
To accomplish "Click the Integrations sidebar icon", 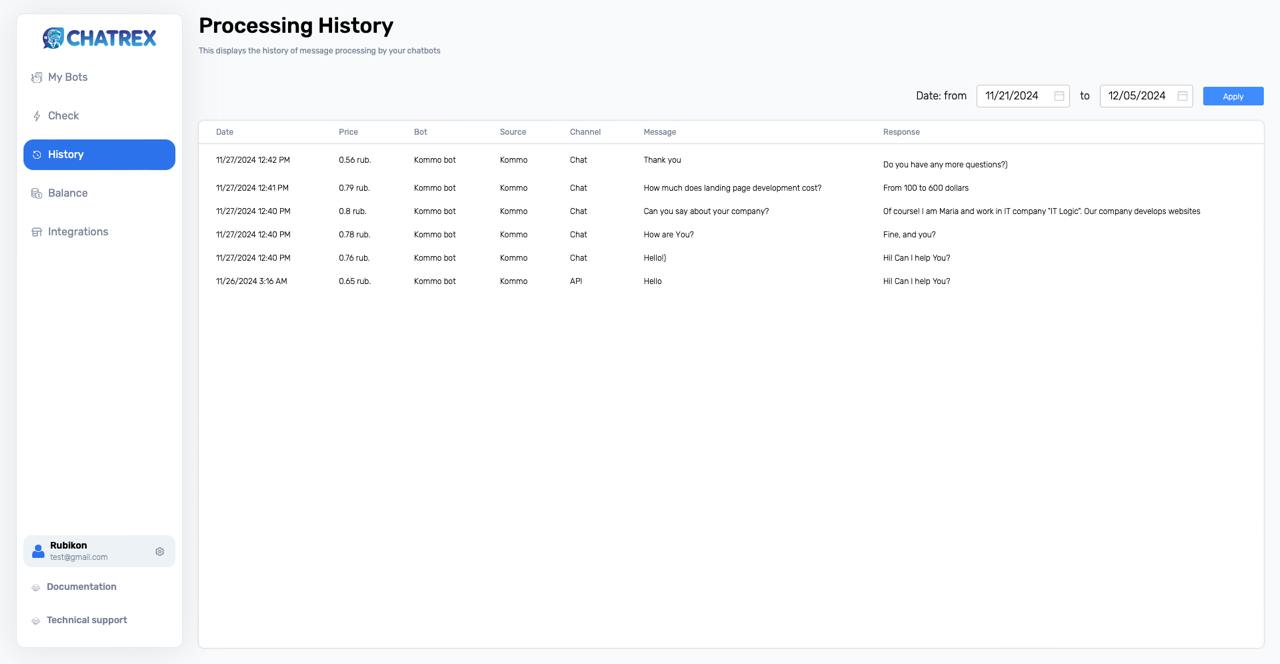I will pos(36,232).
